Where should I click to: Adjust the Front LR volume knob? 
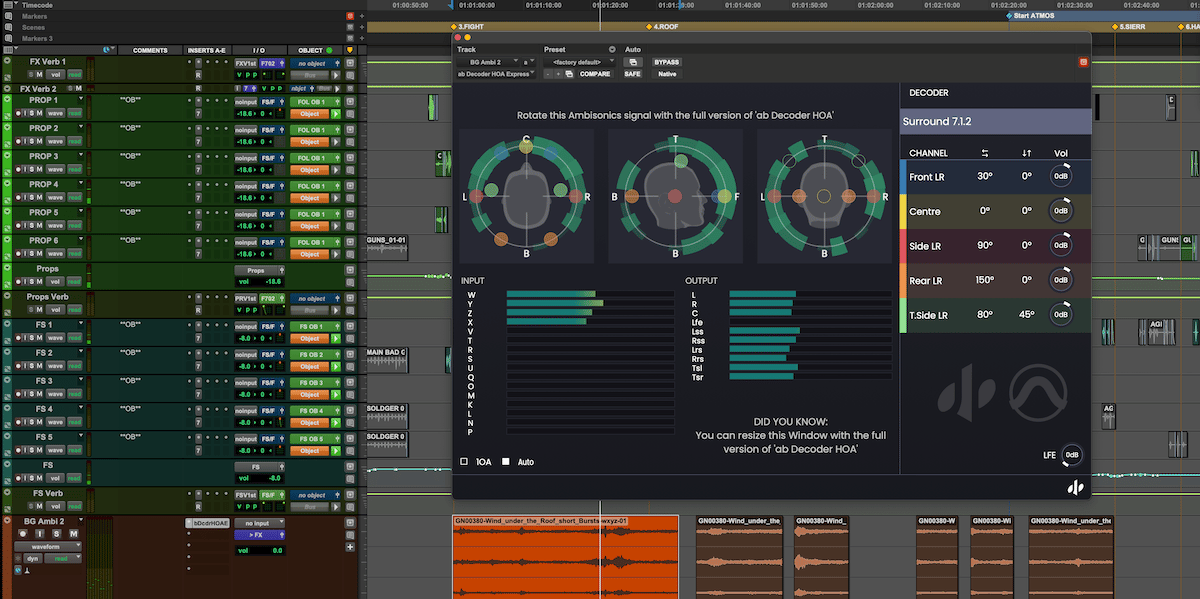(x=1060, y=176)
